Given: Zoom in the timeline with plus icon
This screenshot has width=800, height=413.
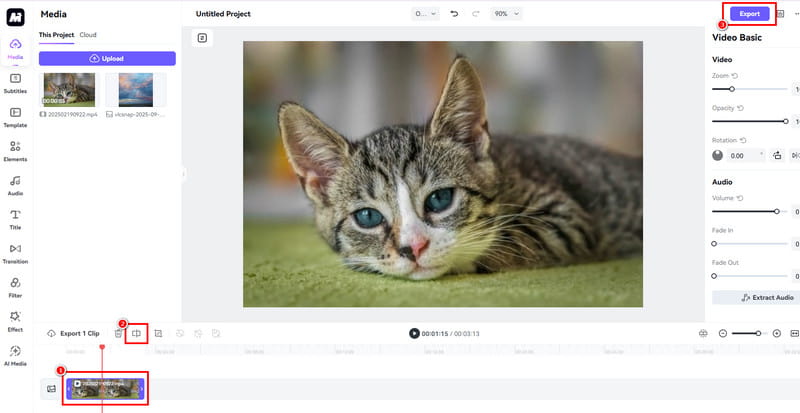Looking at the screenshot, I should pyautogui.click(x=777, y=333).
